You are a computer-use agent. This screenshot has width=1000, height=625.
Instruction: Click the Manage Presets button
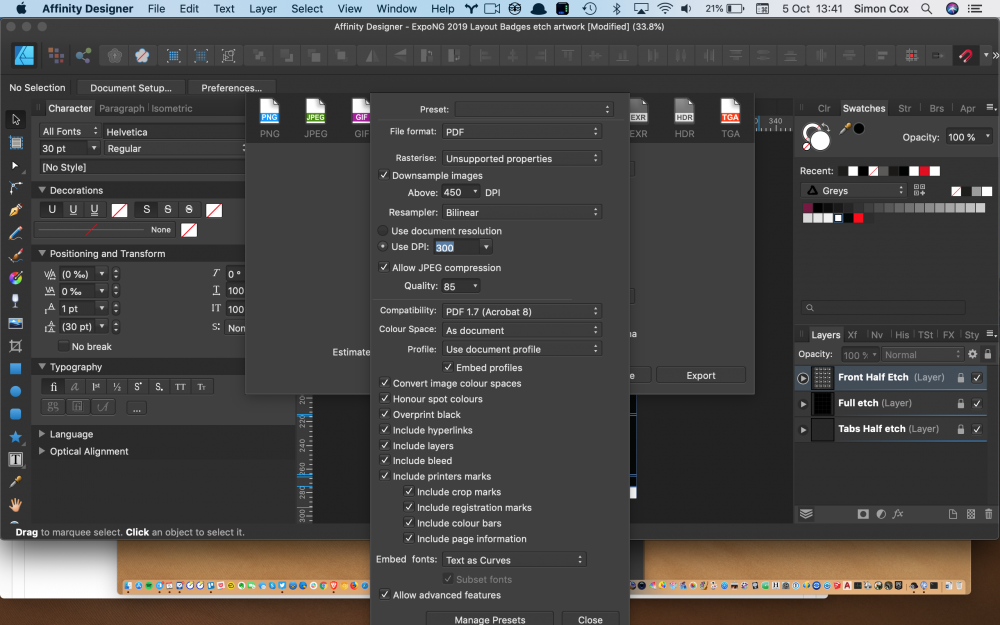489,618
